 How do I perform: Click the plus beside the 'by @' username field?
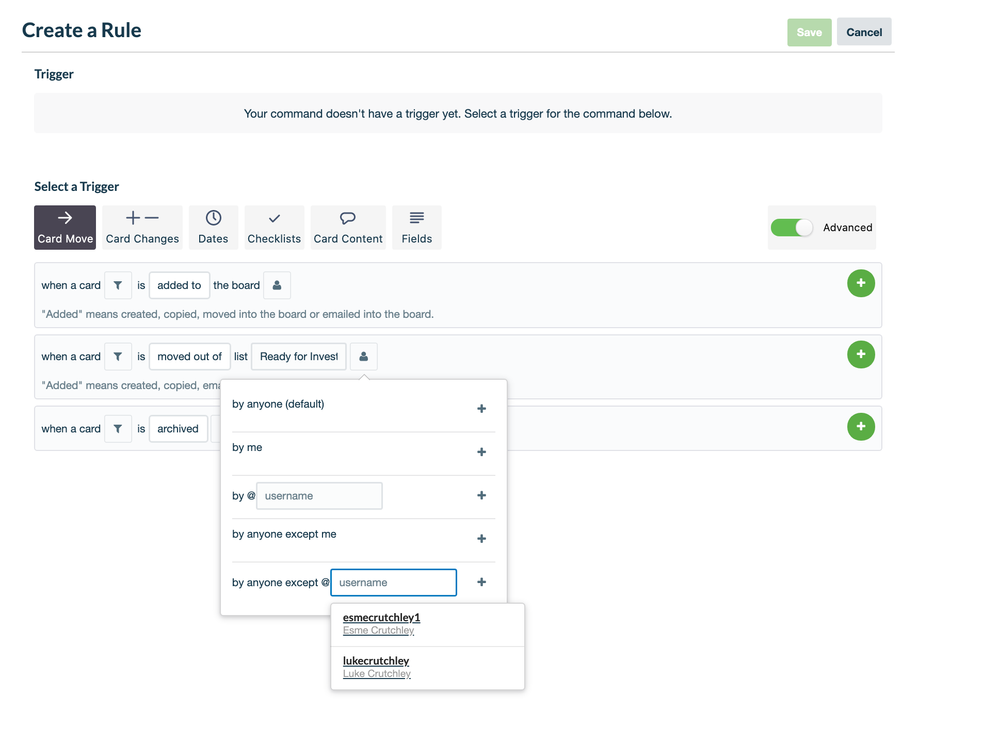[x=482, y=496]
